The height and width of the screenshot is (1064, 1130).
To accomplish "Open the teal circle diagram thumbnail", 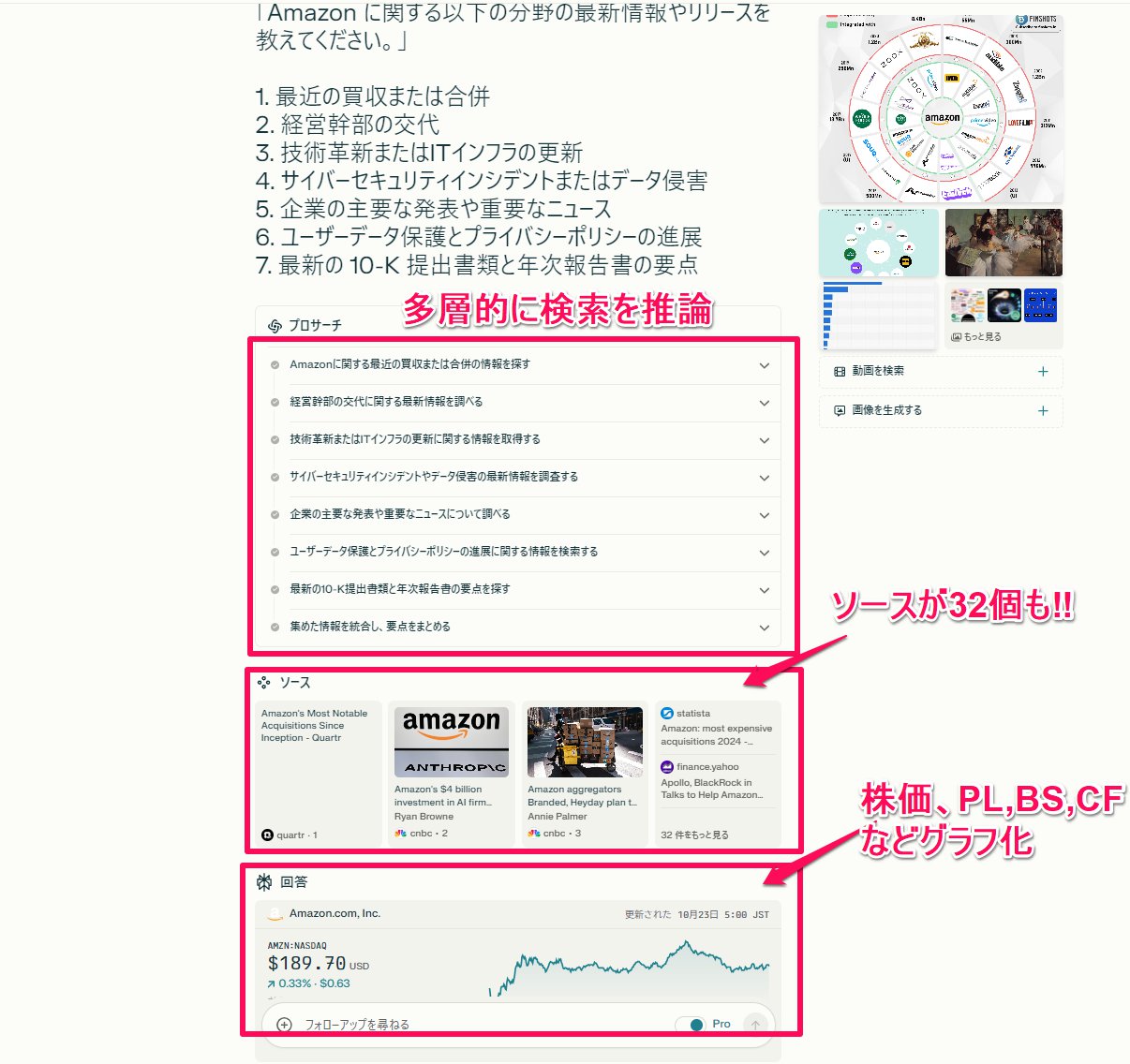I will pos(879,243).
